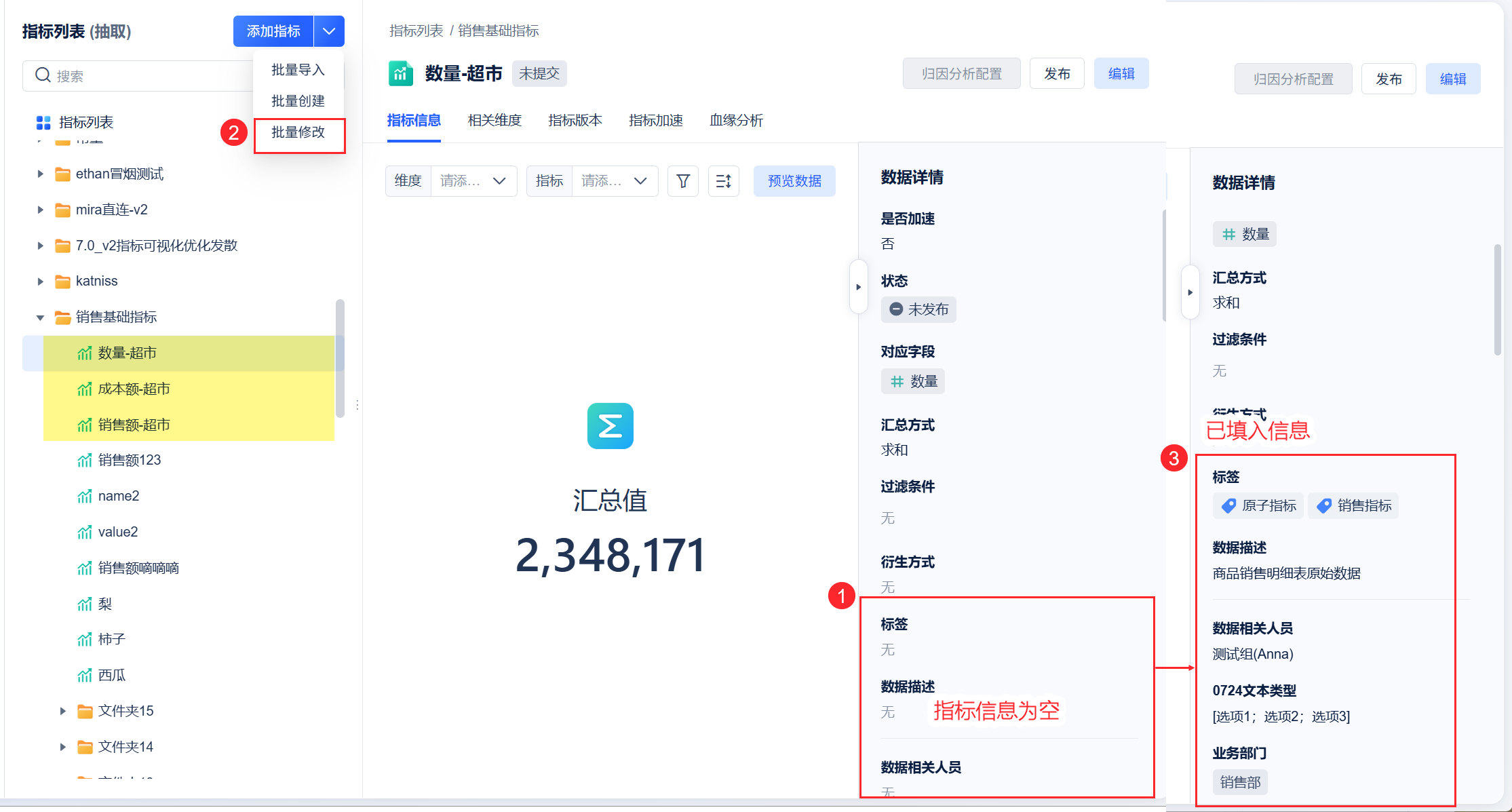The image size is (1512, 812).
Task: Click the 数量-超市 metric title icon
Action: click(x=401, y=73)
